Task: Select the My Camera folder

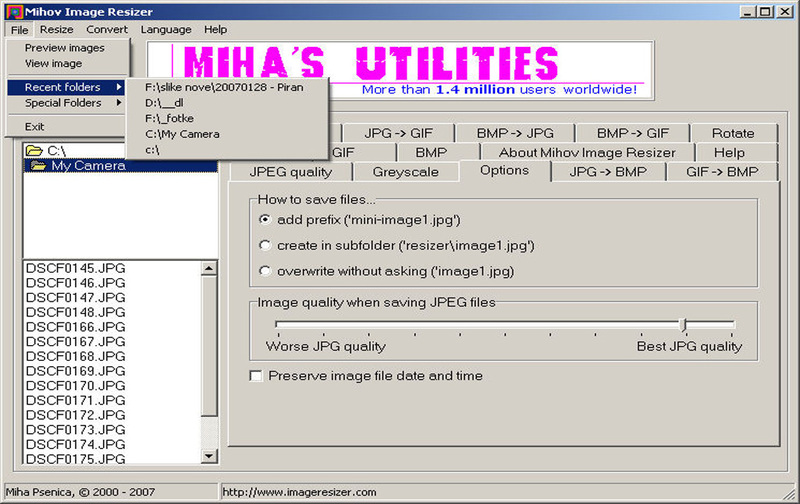Action: point(120,166)
